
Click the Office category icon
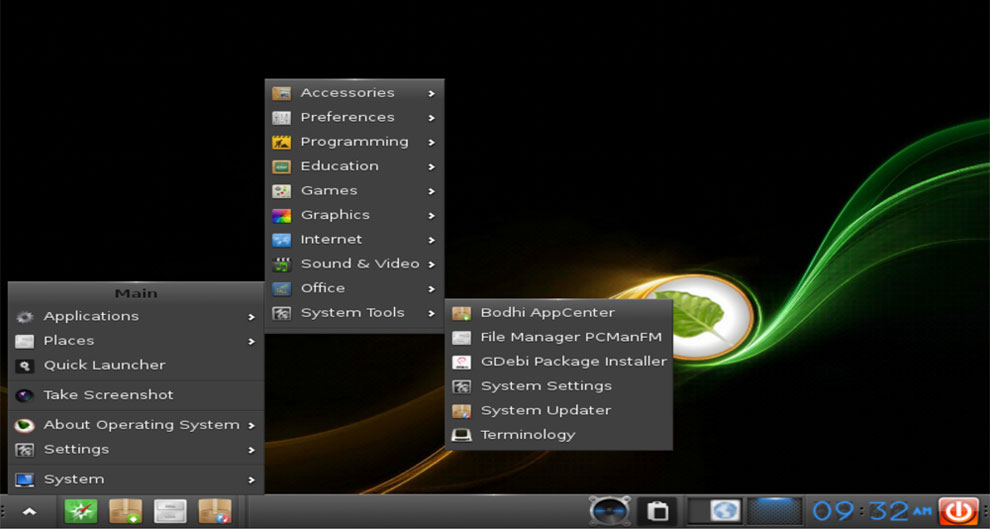tap(282, 289)
